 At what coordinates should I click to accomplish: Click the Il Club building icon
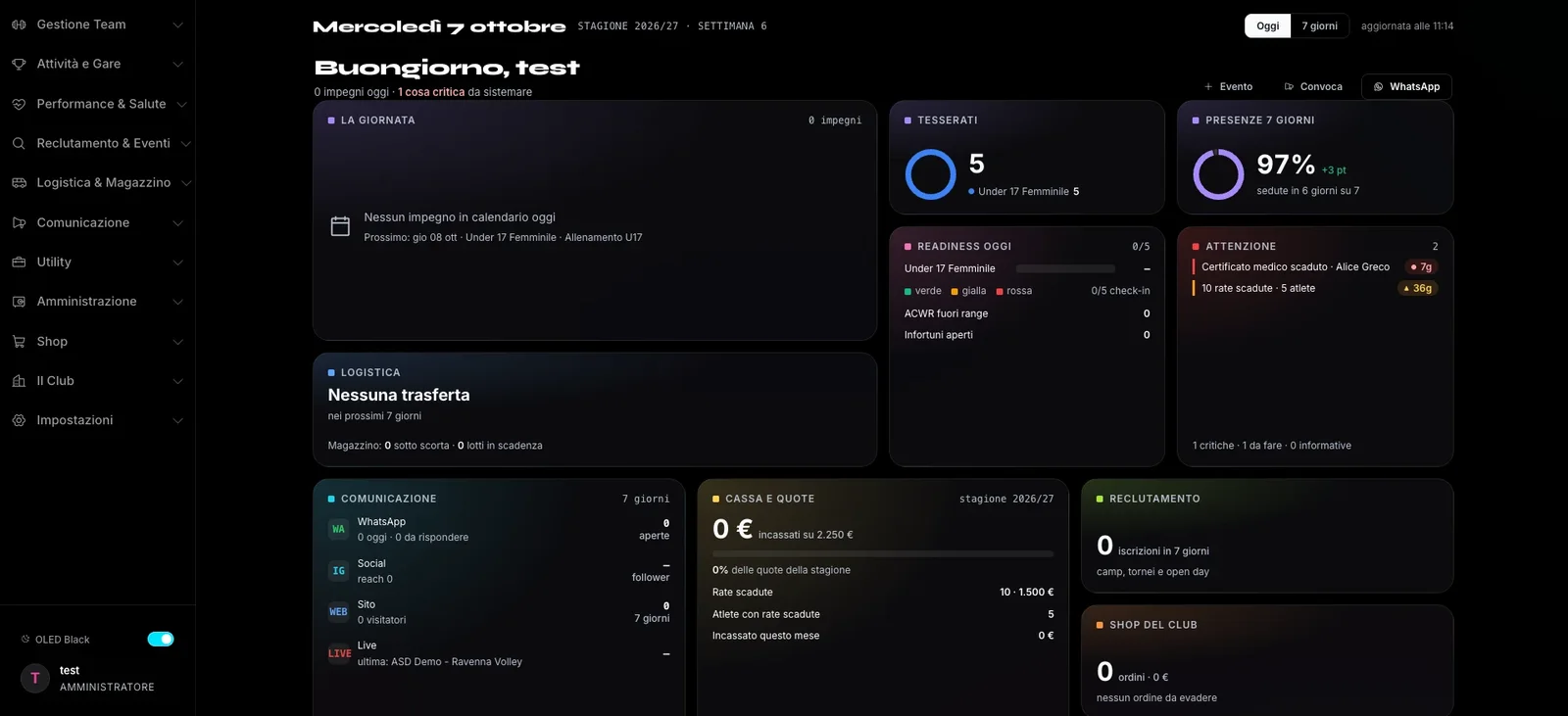point(19,380)
